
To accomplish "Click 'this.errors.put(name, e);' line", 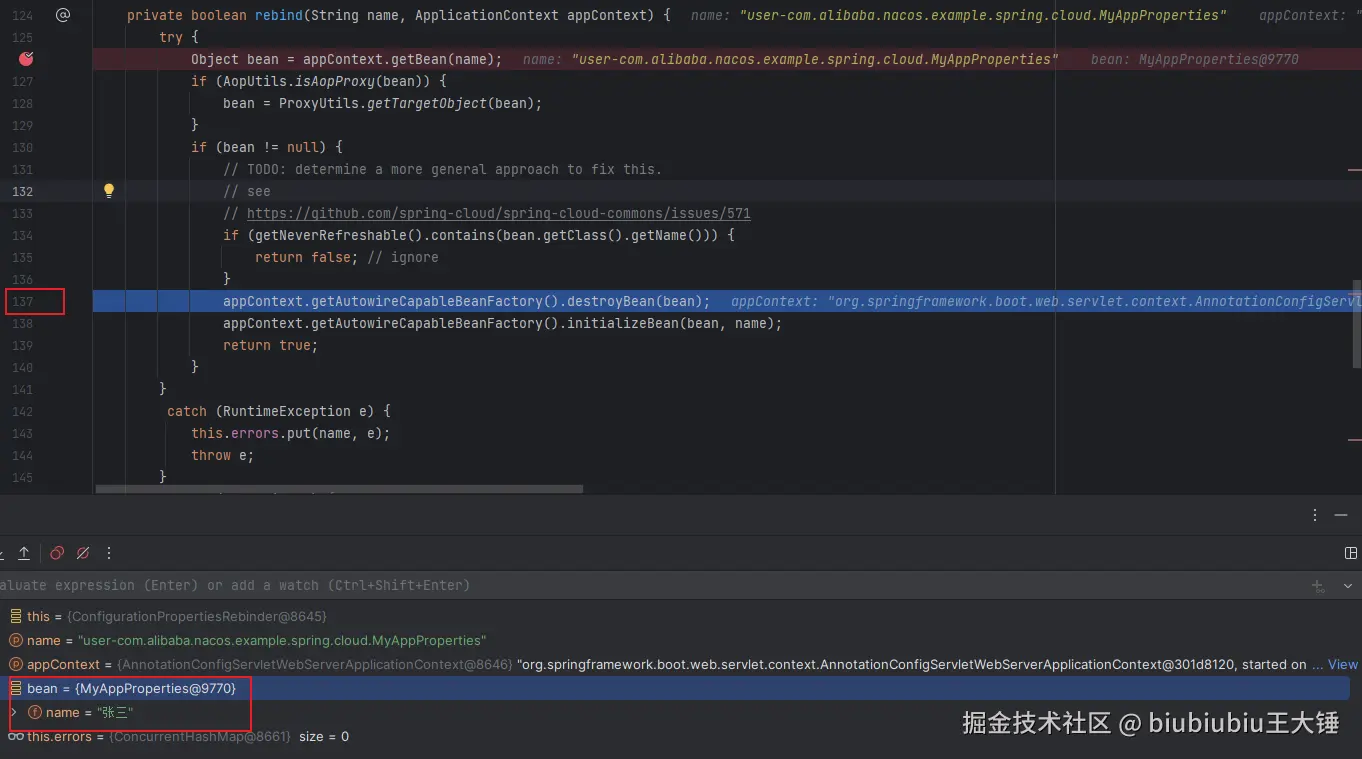I will pyautogui.click(x=290, y=433).
